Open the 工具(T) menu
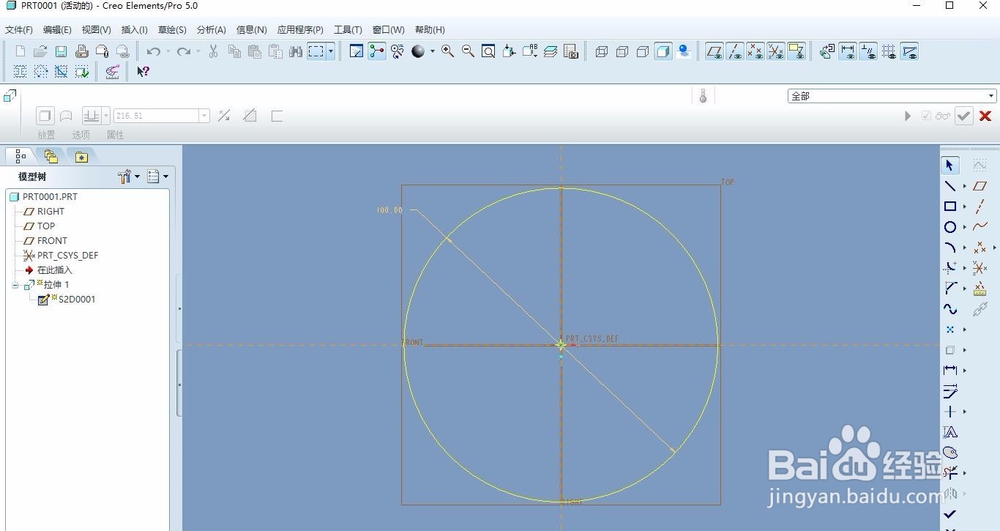The width and height of the screenshot is (1000, 531). pos(348,30)
